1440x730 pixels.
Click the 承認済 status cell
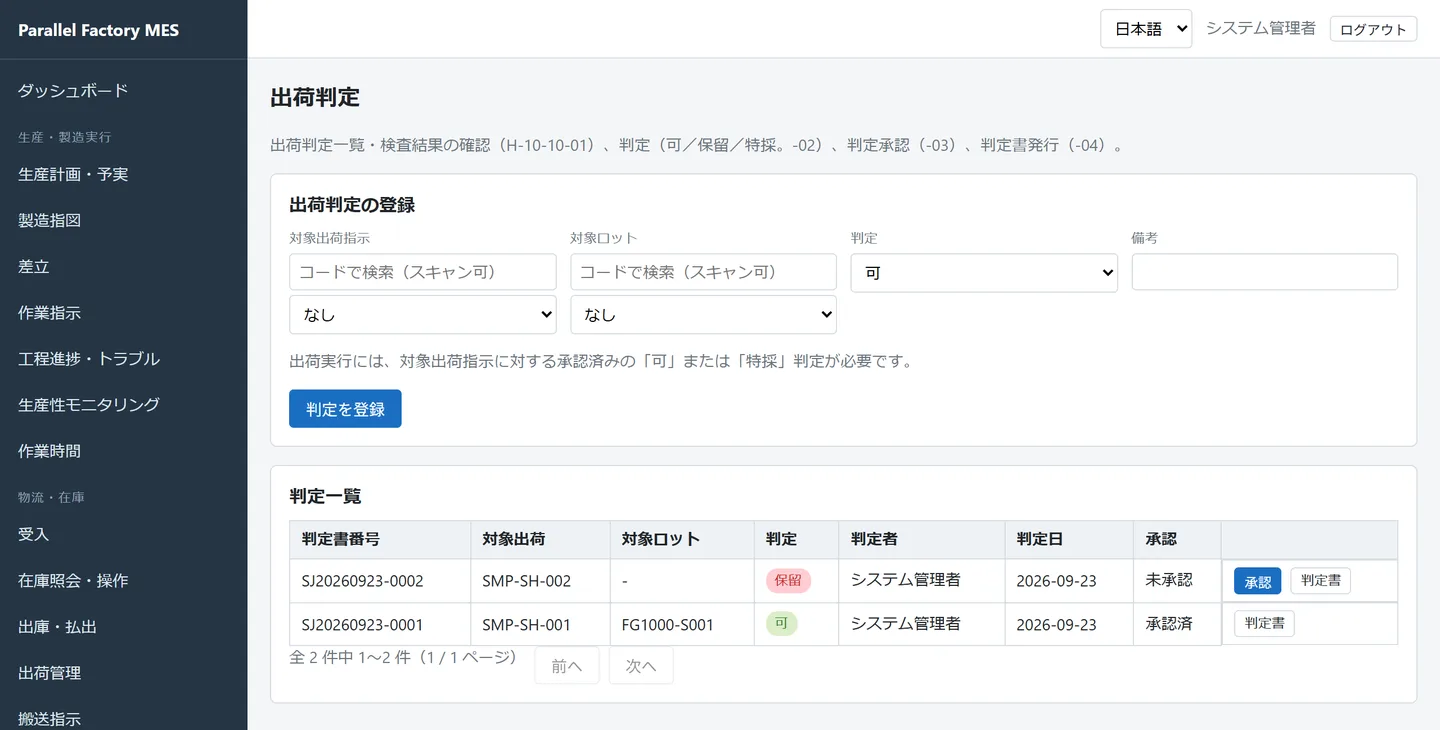(x=1177, y=624)
